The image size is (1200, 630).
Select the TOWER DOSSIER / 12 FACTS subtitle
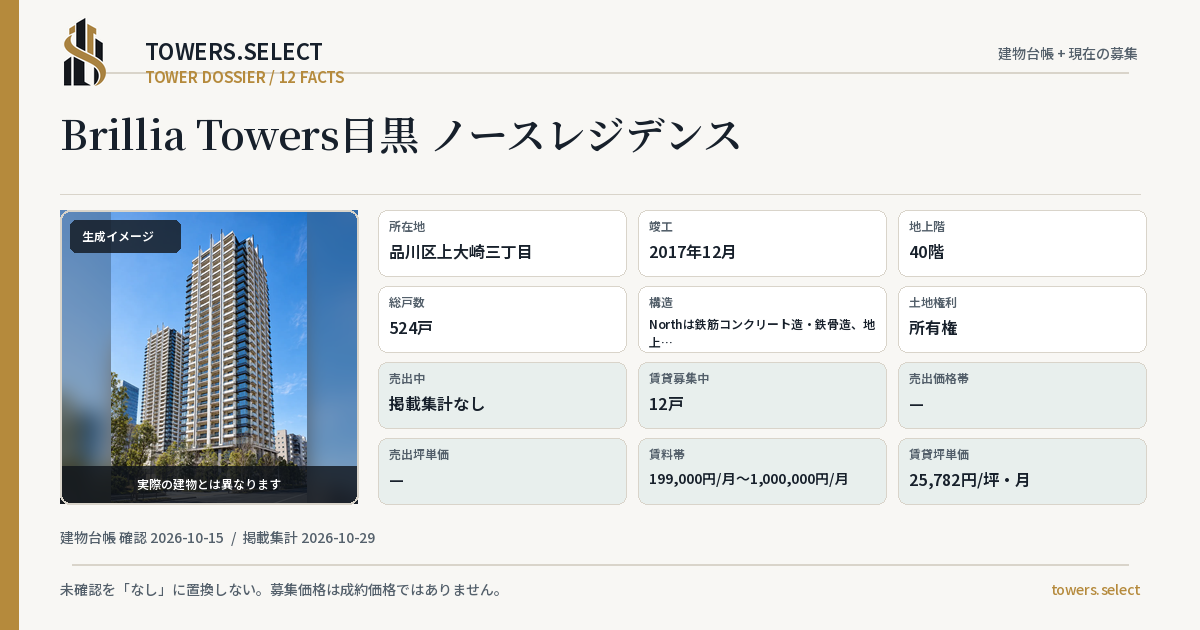click(x=245, y=77)
